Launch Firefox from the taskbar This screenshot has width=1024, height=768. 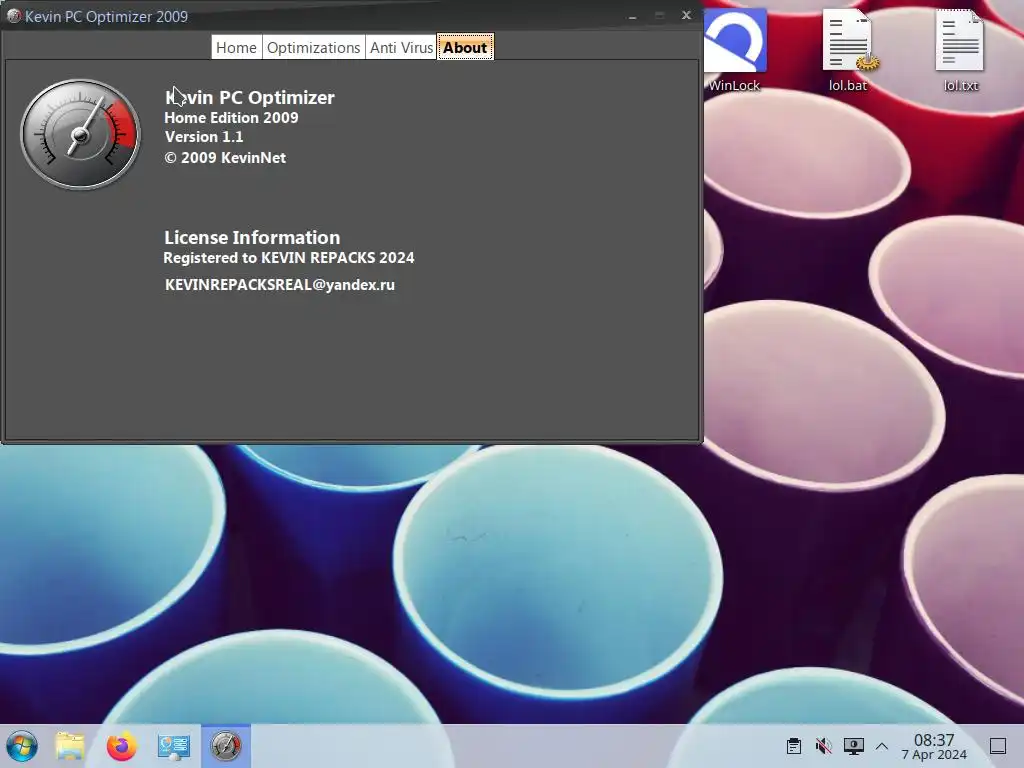pos(121,746)
